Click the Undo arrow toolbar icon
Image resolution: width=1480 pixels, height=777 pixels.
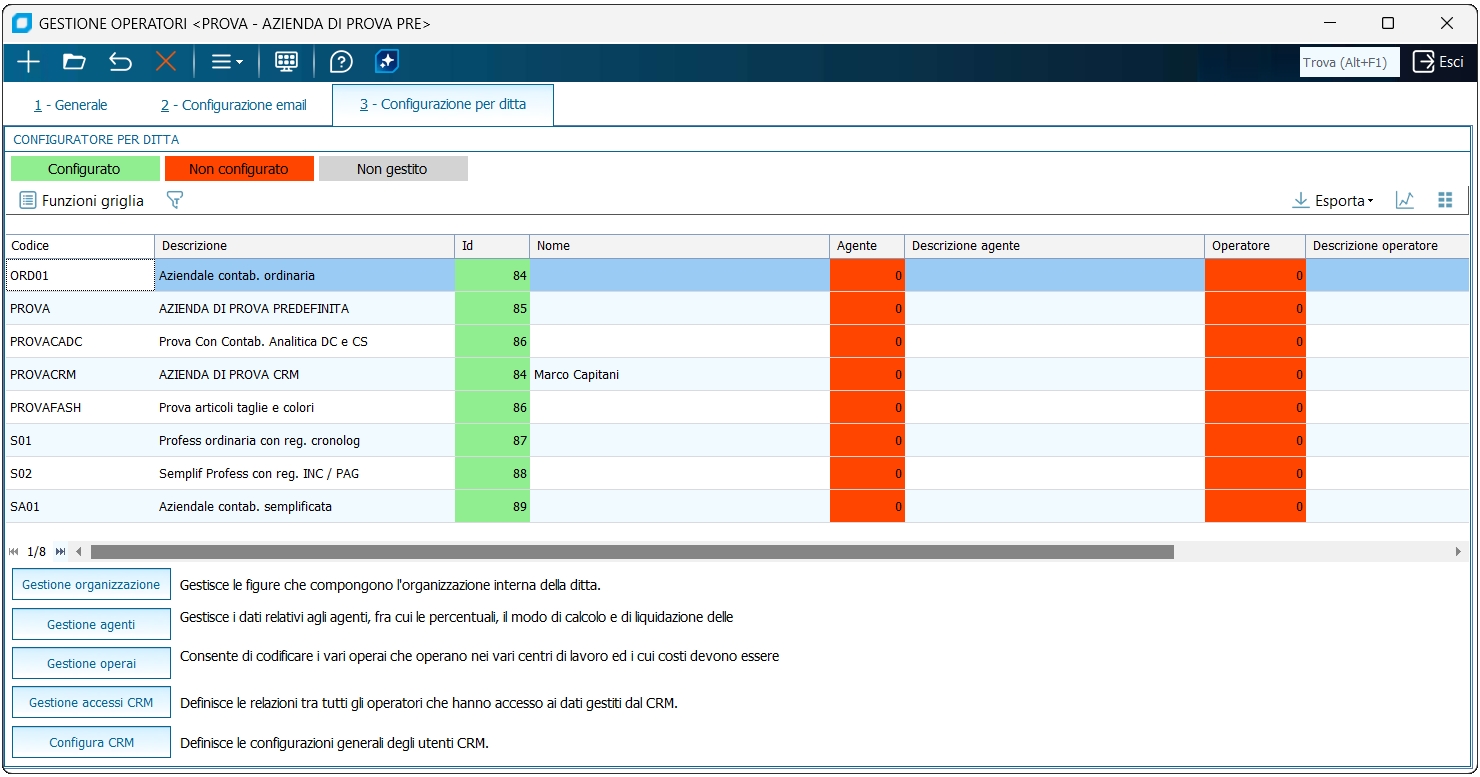tap(120, 62)
